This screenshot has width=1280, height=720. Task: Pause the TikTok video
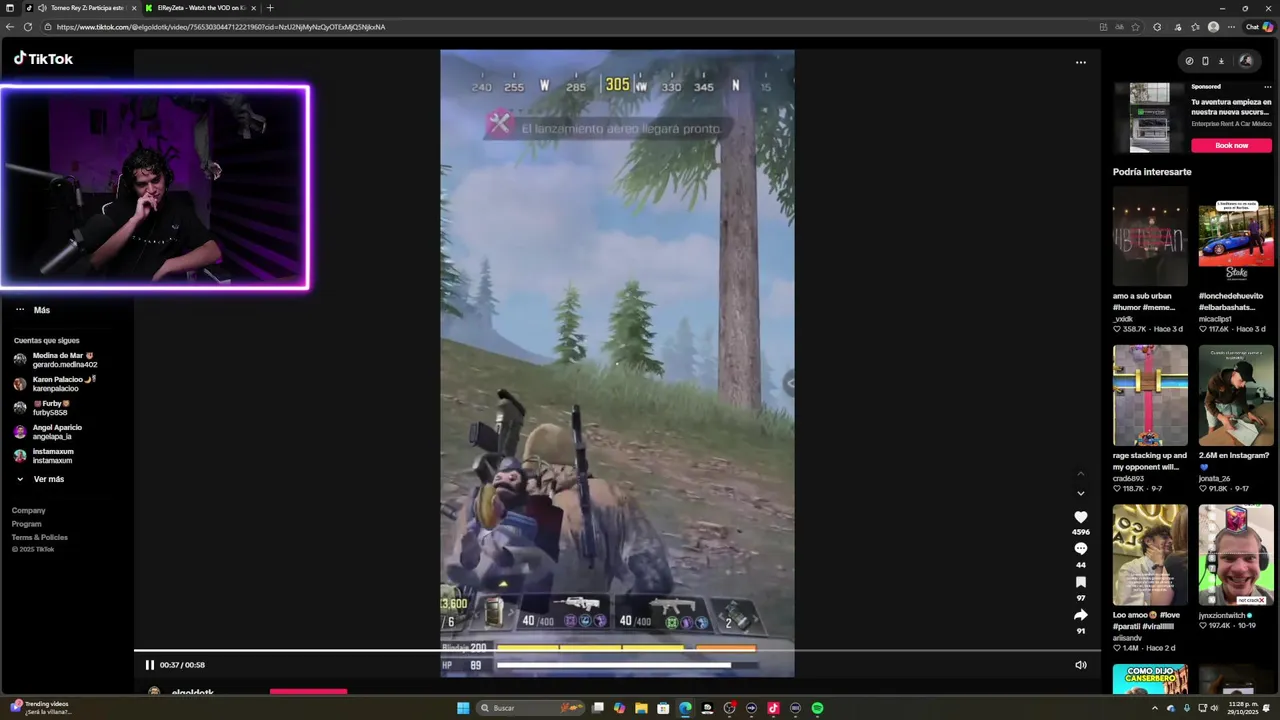[x=149, y=665]
